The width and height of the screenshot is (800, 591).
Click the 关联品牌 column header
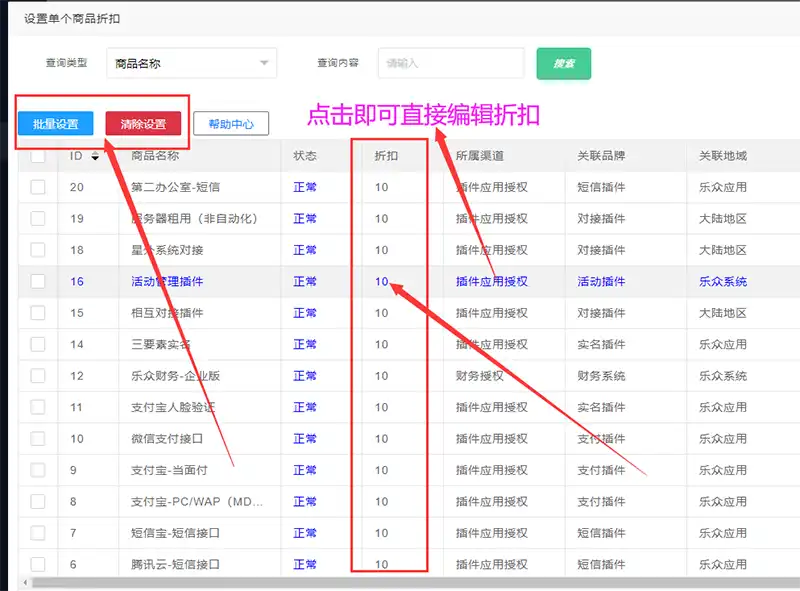coord(601,156)
